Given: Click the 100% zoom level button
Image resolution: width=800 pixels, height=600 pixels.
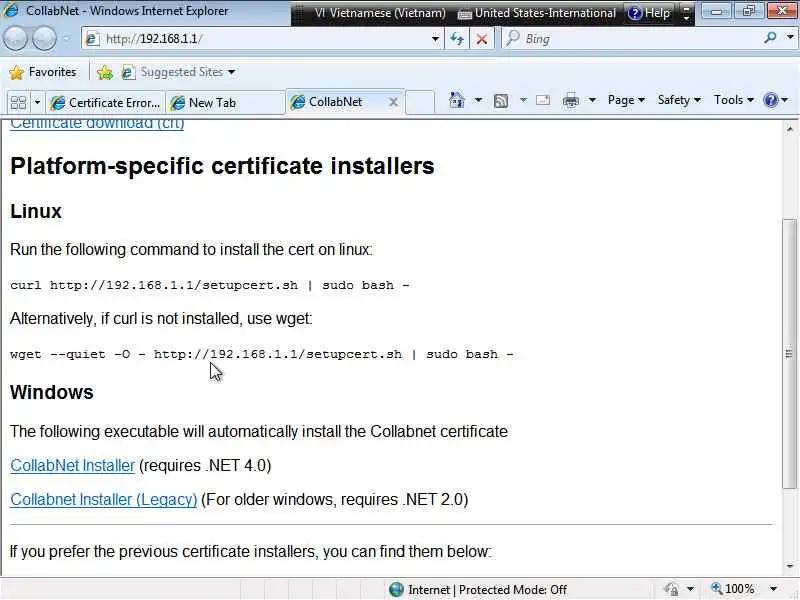Looking at the screenshot, I should (x=733, y=589).
